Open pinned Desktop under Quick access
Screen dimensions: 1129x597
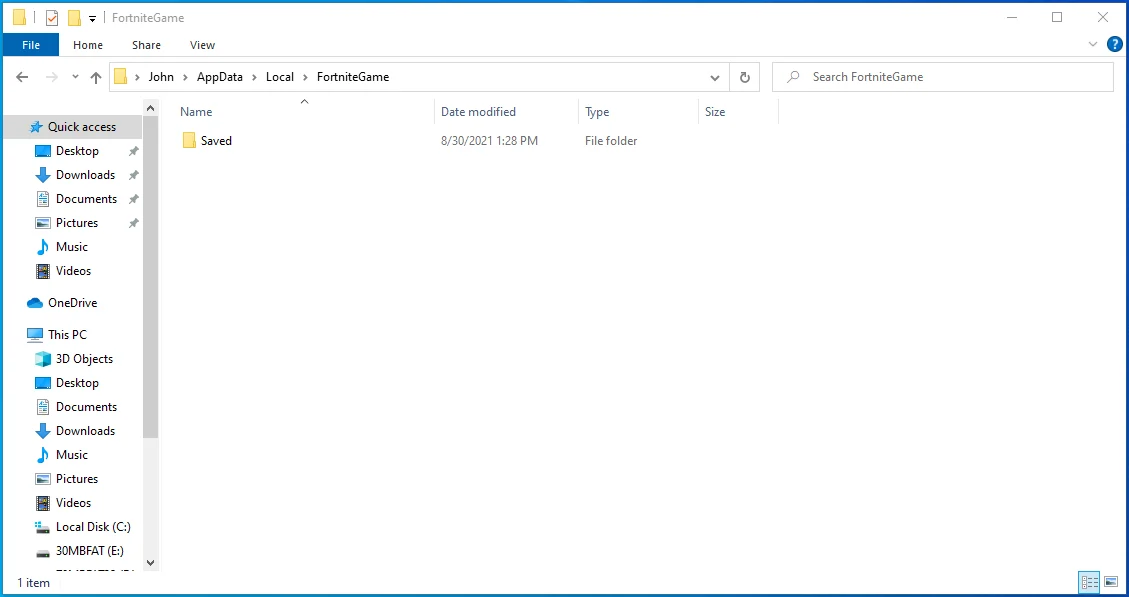coord(77,151)
